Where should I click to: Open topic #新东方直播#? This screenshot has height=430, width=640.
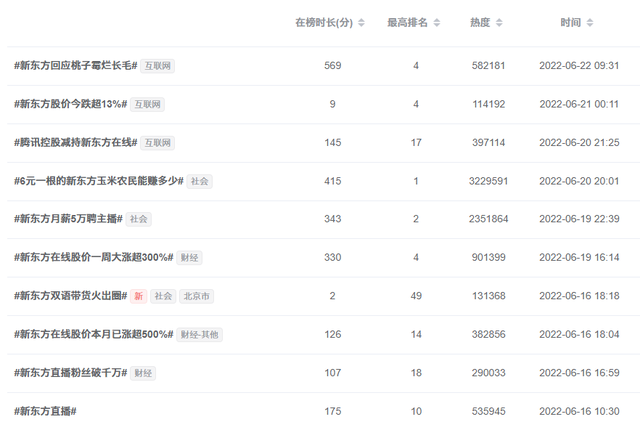click(45, 411)
